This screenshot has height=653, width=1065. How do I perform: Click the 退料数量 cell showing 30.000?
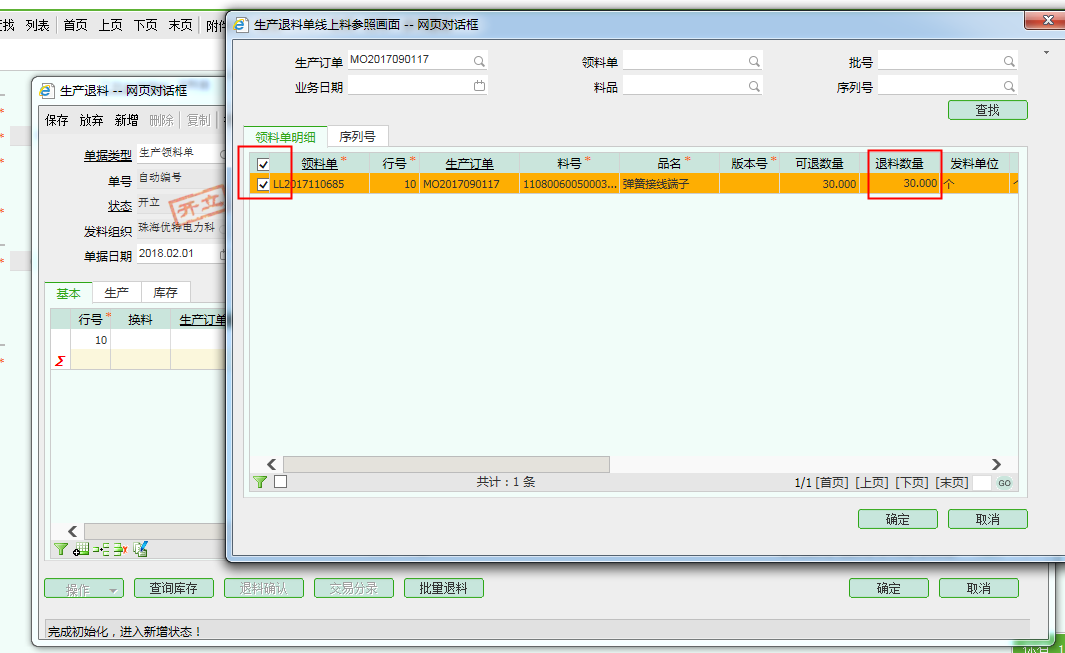point(905,184)
